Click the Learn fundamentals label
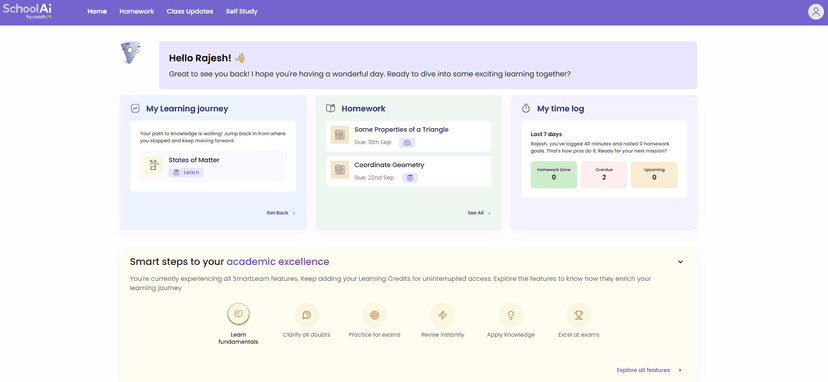 239,338
